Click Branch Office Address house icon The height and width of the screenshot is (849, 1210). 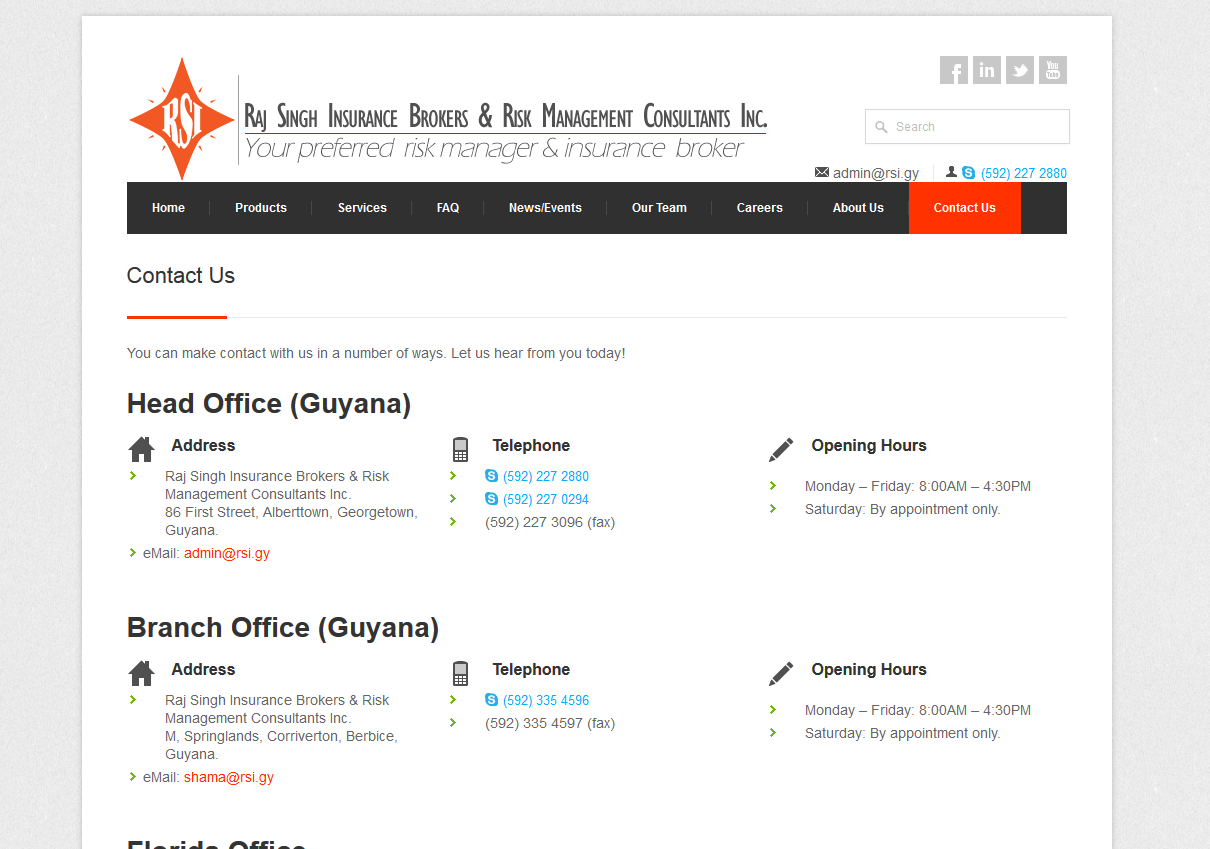(142, 673)
